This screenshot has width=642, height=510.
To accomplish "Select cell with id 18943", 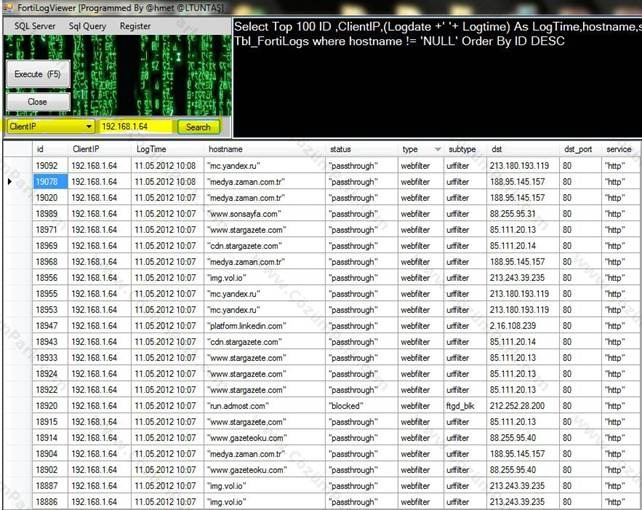I will [50, 342].
